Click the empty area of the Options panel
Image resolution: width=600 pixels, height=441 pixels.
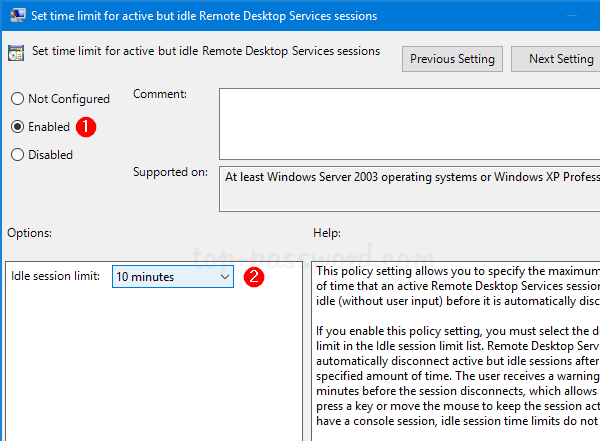[150, 370]
